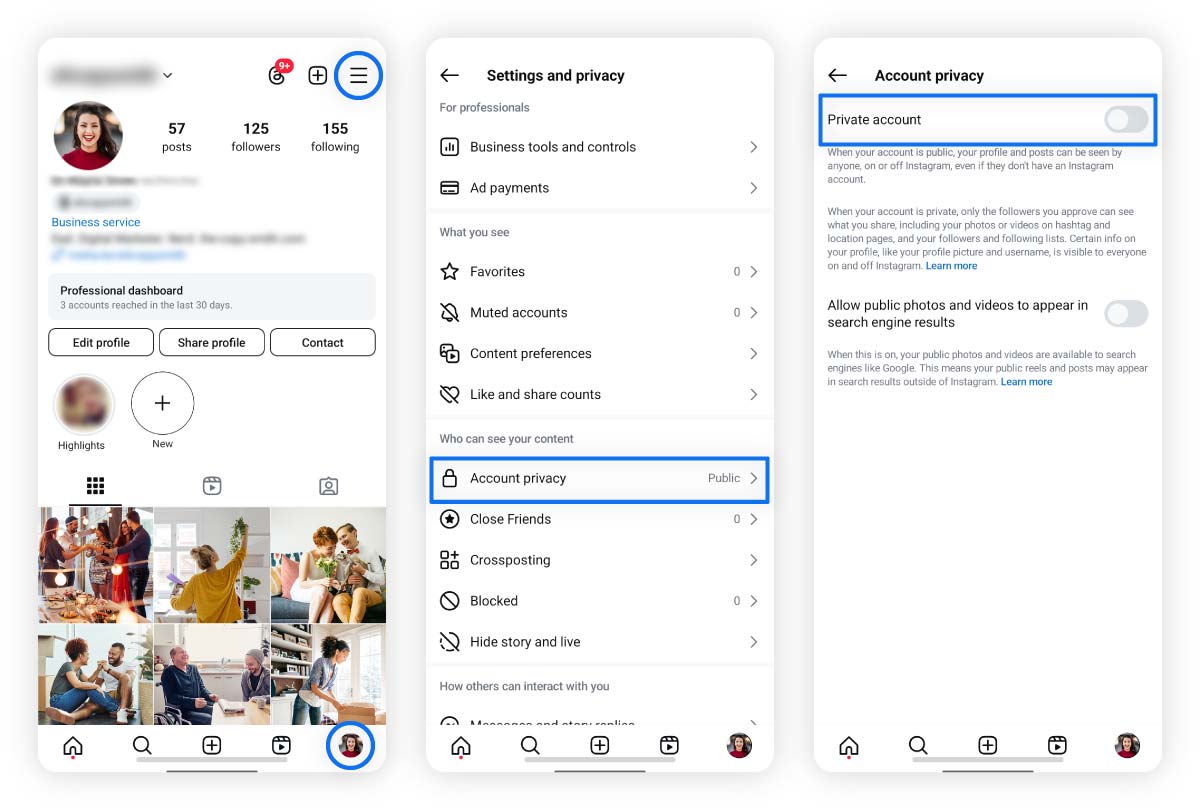1200x810 pixels.
Task: Click the Favorites star icon
Action: coord(450,271)
